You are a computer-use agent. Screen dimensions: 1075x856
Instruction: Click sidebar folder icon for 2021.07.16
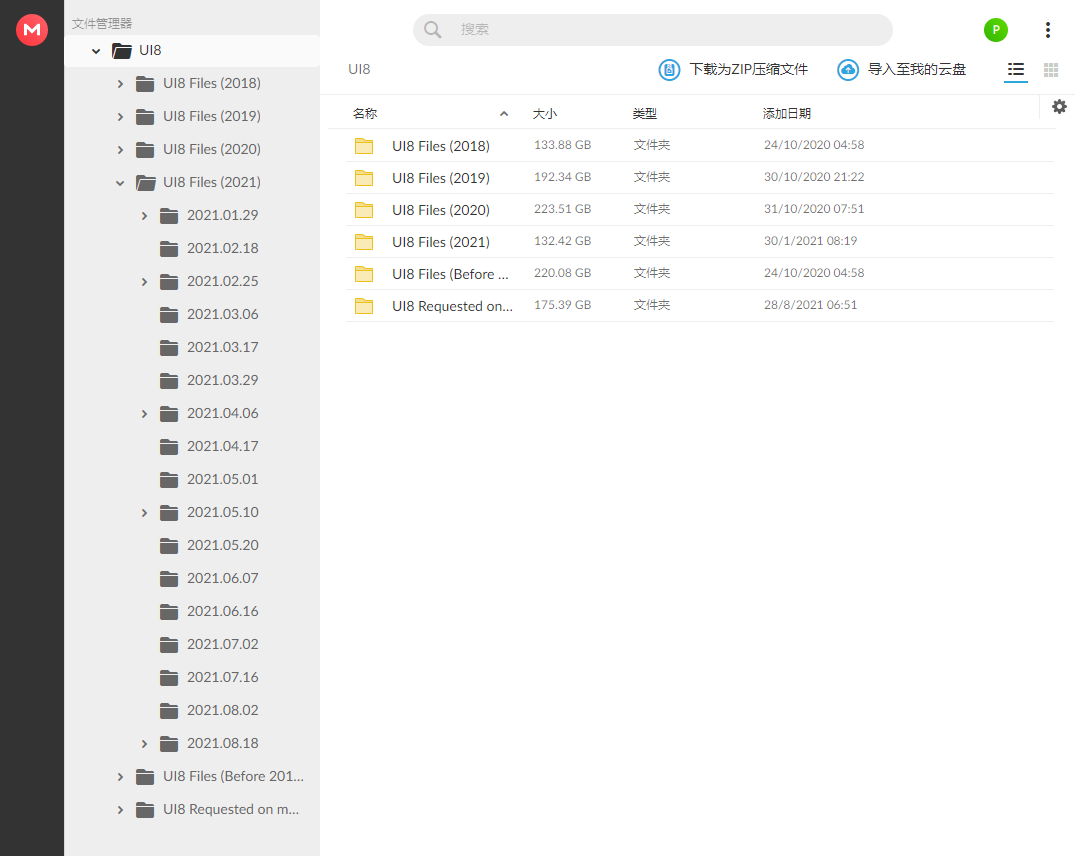(169, 678)
